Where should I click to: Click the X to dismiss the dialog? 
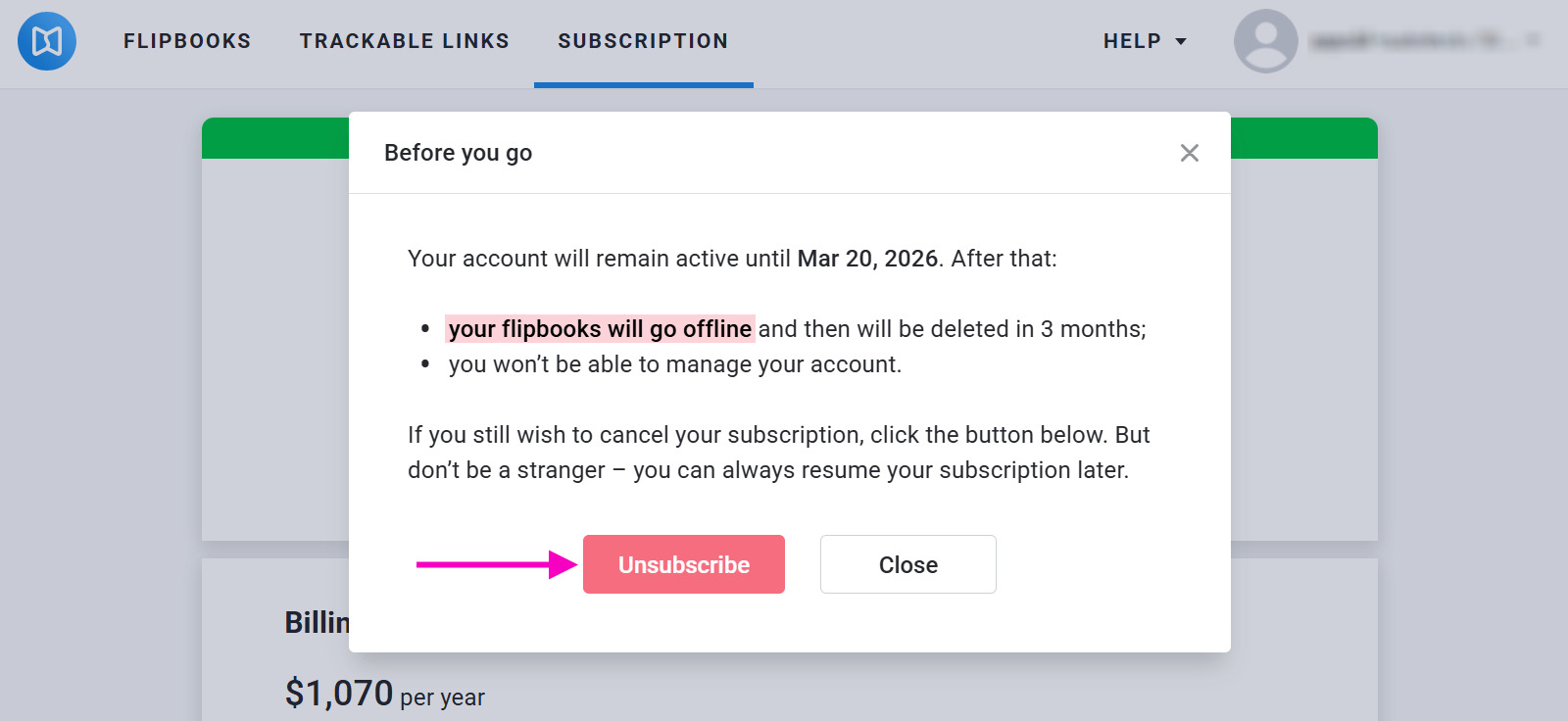pos(1190,153)
